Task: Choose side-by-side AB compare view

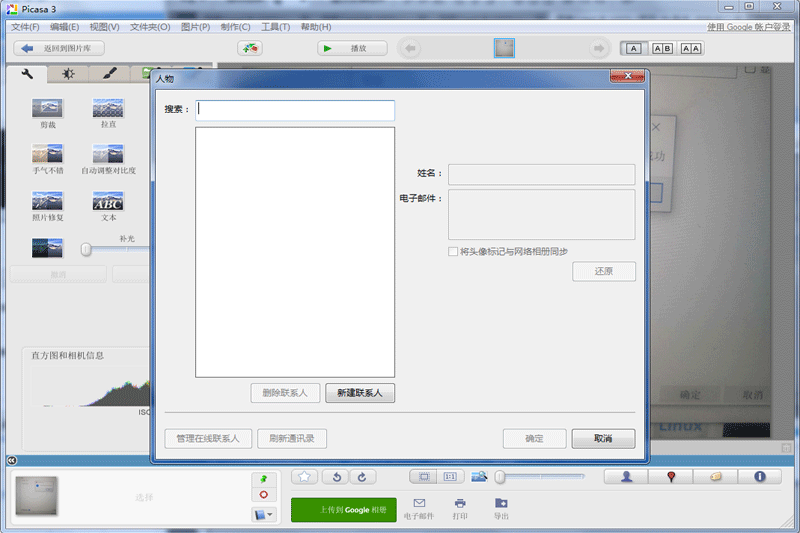Action: tap(662, 48)
